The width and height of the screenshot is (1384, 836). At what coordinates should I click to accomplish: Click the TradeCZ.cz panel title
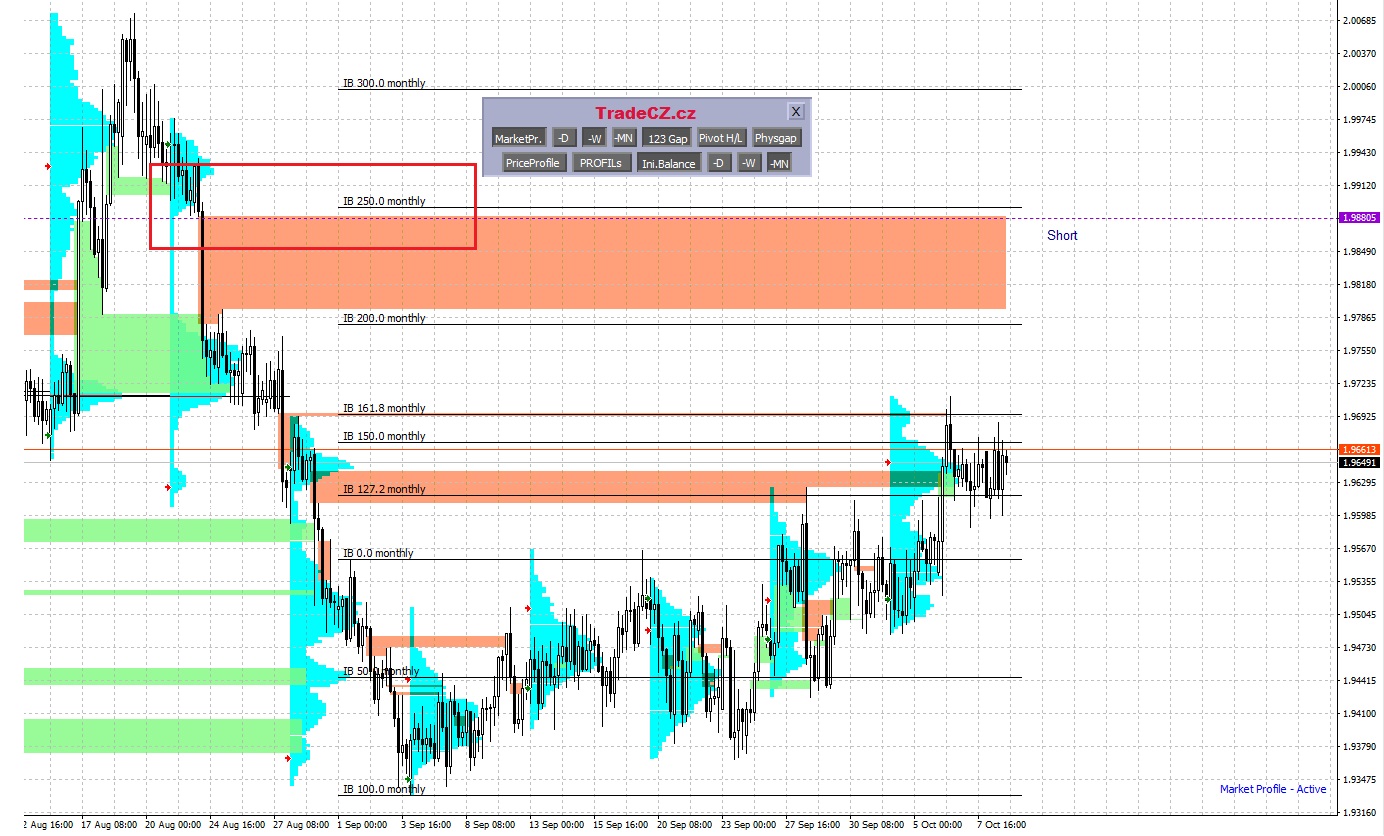point(645,114)
